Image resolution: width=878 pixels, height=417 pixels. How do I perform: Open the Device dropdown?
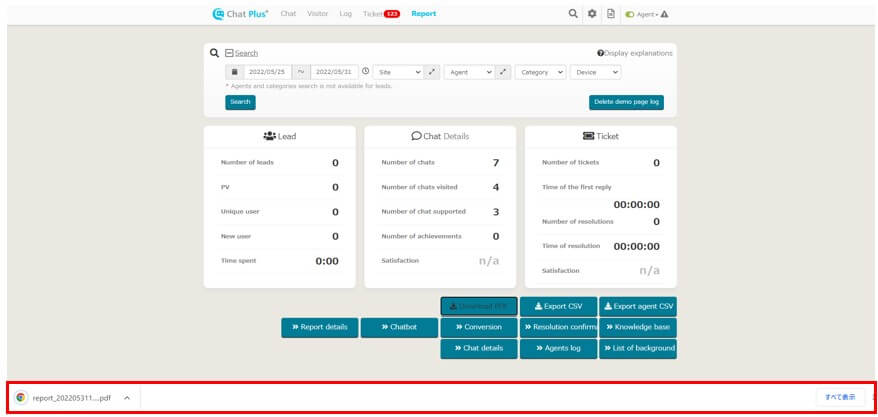(x=596, y=72)
